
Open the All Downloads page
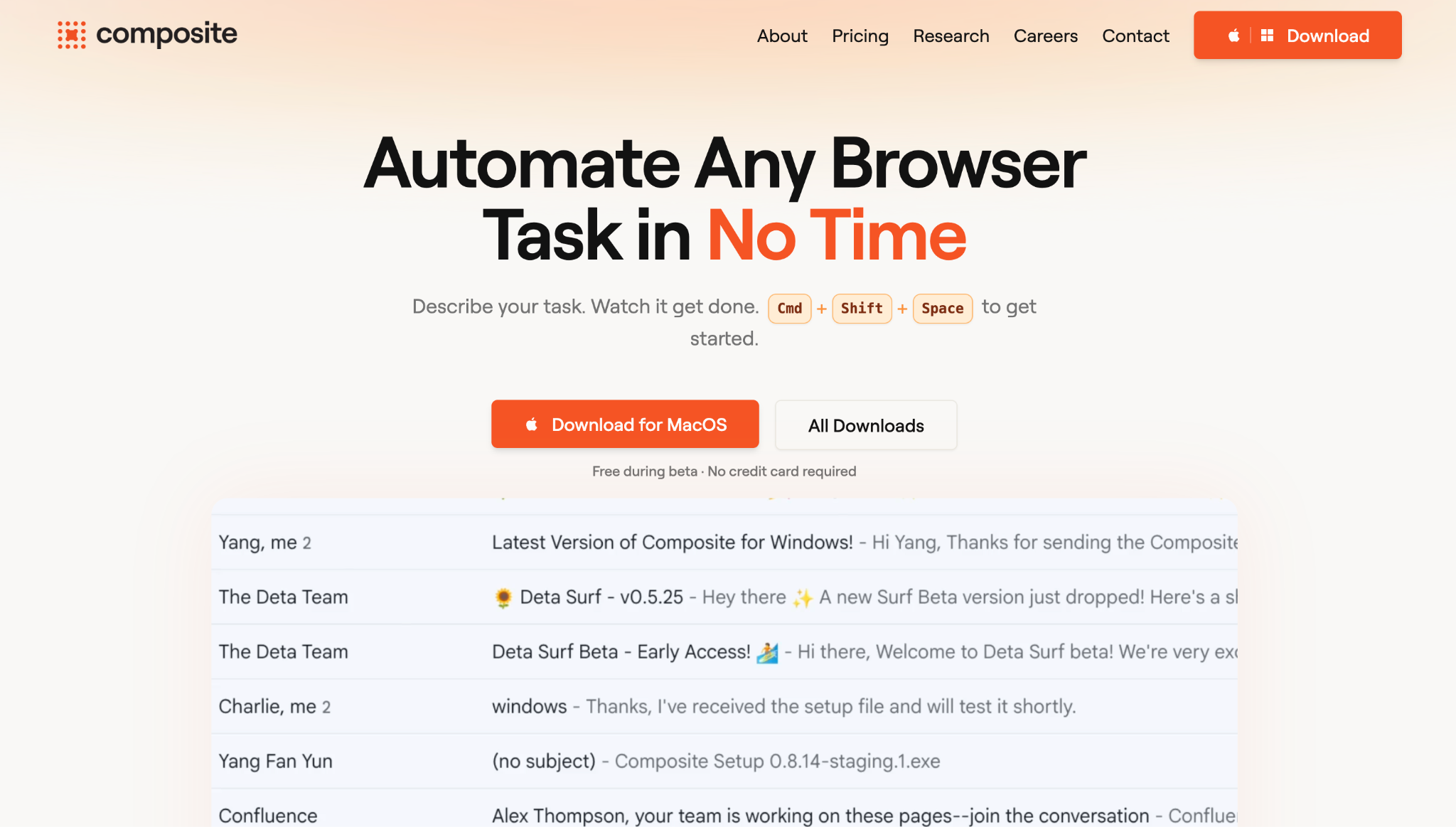866,425
